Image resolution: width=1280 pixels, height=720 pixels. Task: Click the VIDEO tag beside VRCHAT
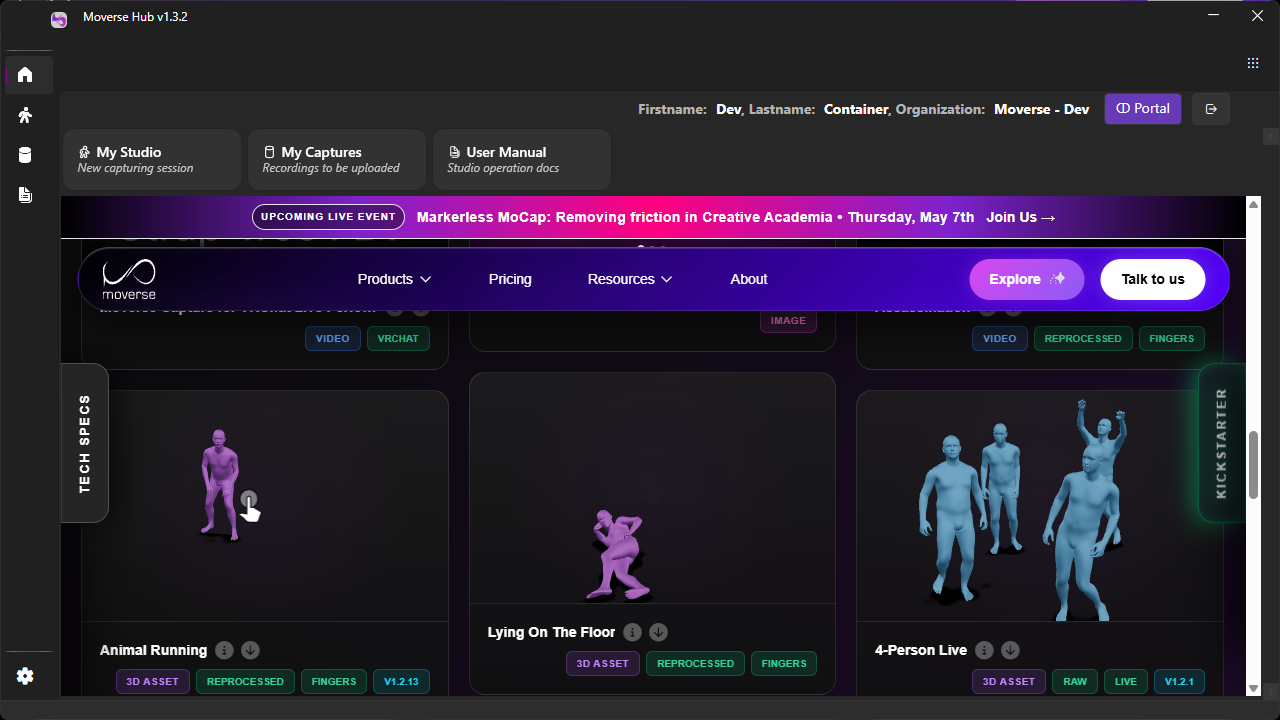pyautogui.click(x=333, y=339)
